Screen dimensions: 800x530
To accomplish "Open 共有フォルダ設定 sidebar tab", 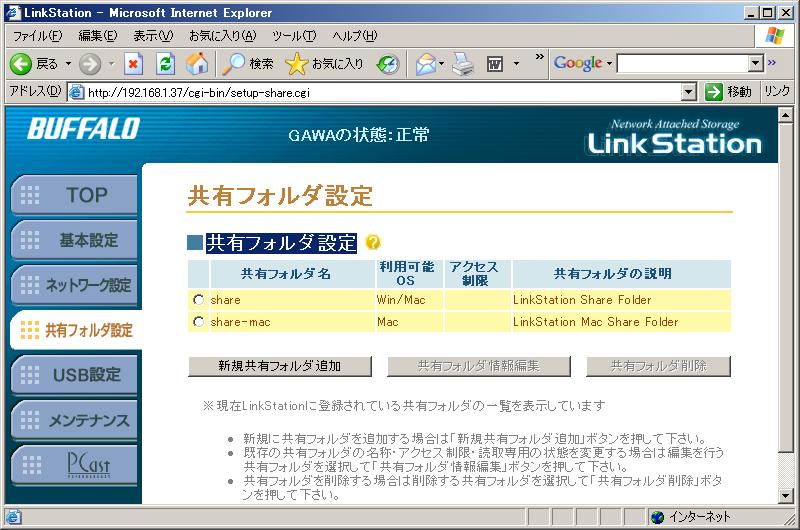I will tap(76, 330).
